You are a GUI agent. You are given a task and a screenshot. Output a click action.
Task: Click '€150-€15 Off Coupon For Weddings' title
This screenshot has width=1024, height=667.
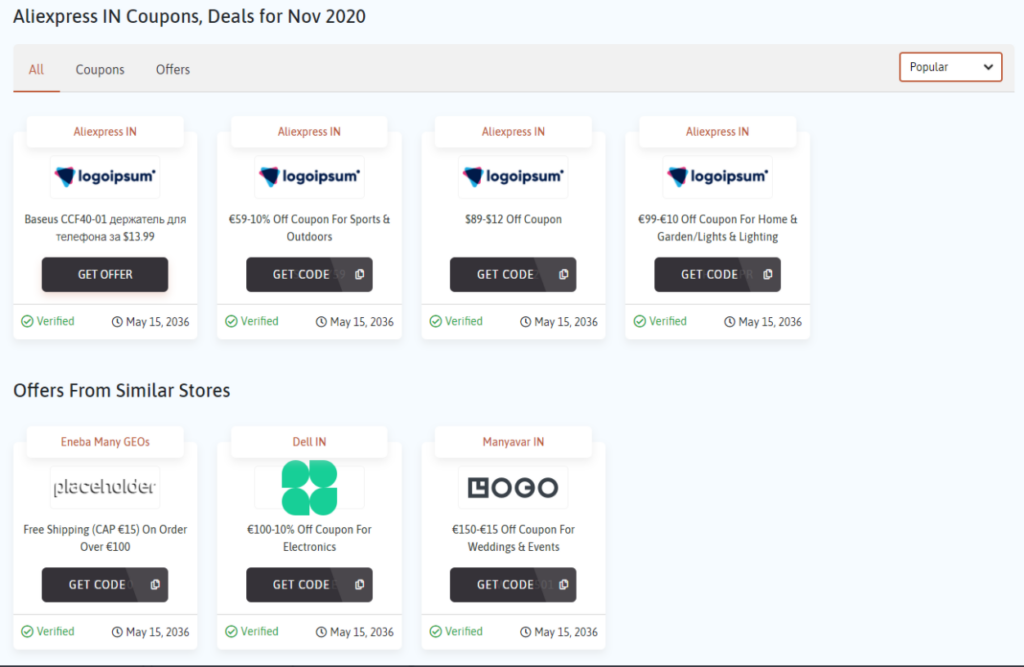pos(513,538)
